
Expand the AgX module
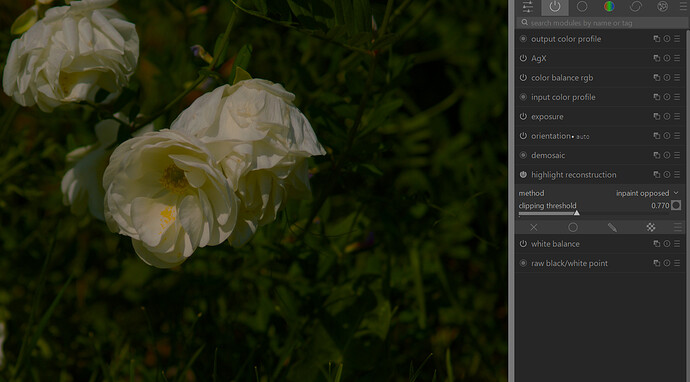pos(539,59)
